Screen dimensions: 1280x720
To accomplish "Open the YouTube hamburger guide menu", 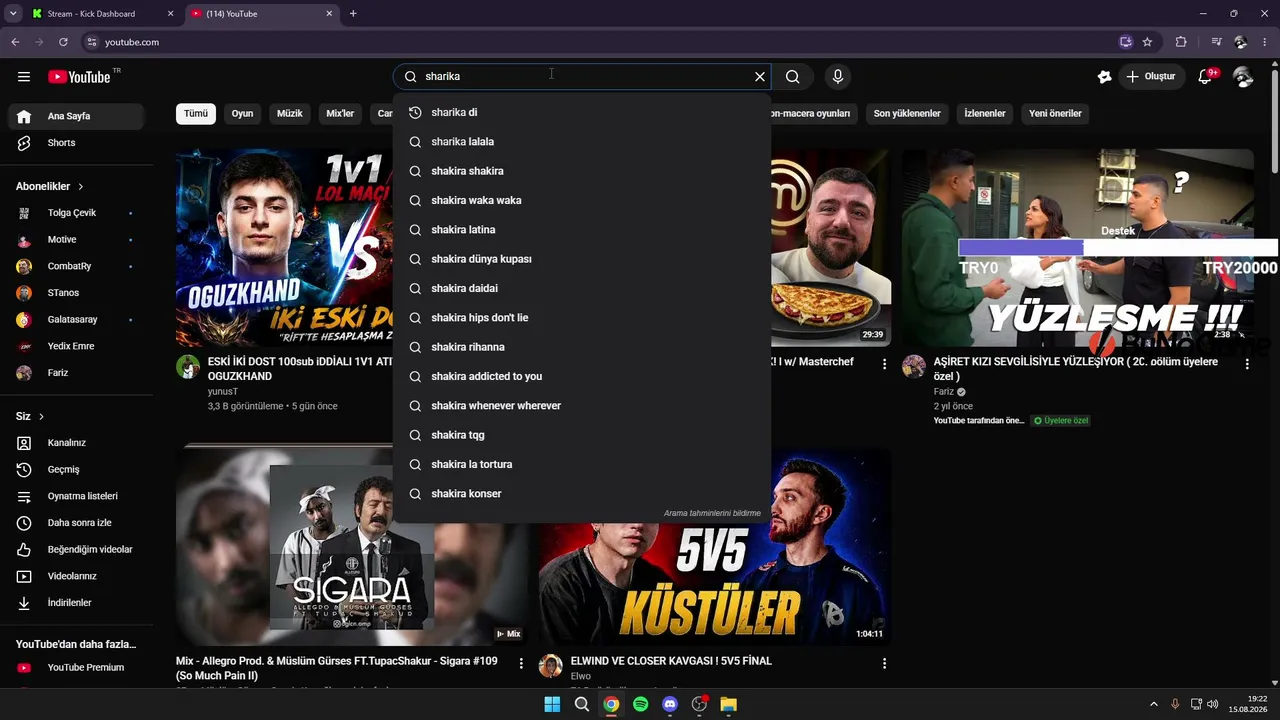I will [24, 77].
